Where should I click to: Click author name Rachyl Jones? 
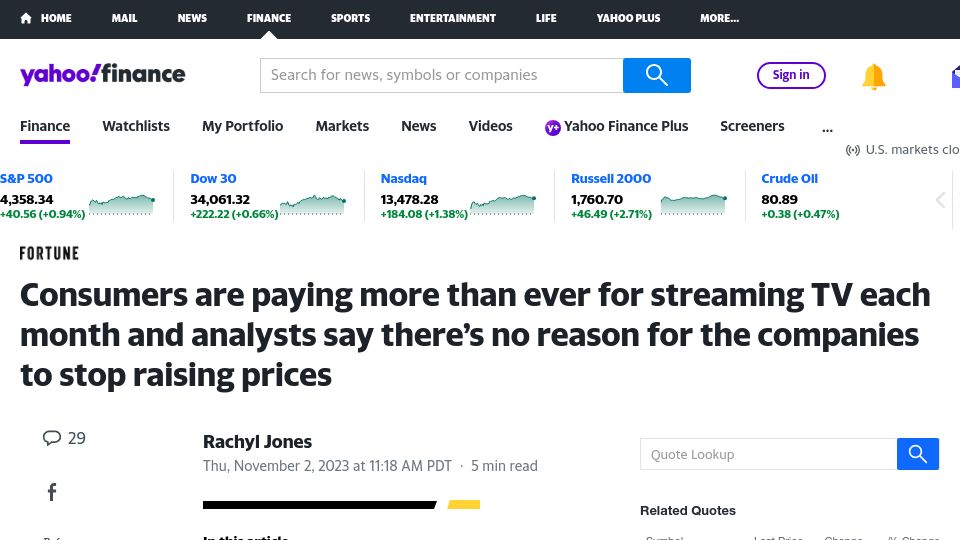(257, 441)
